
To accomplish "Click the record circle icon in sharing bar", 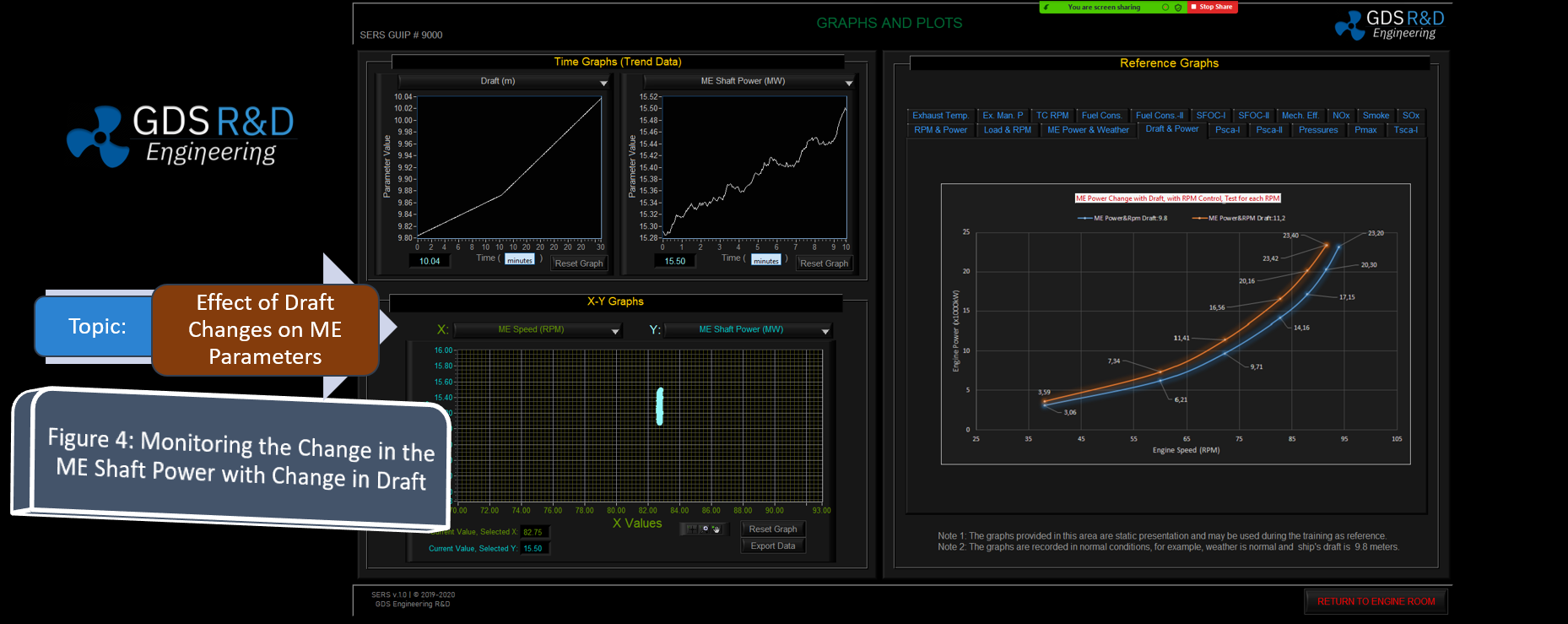I will click(1165, 8).
